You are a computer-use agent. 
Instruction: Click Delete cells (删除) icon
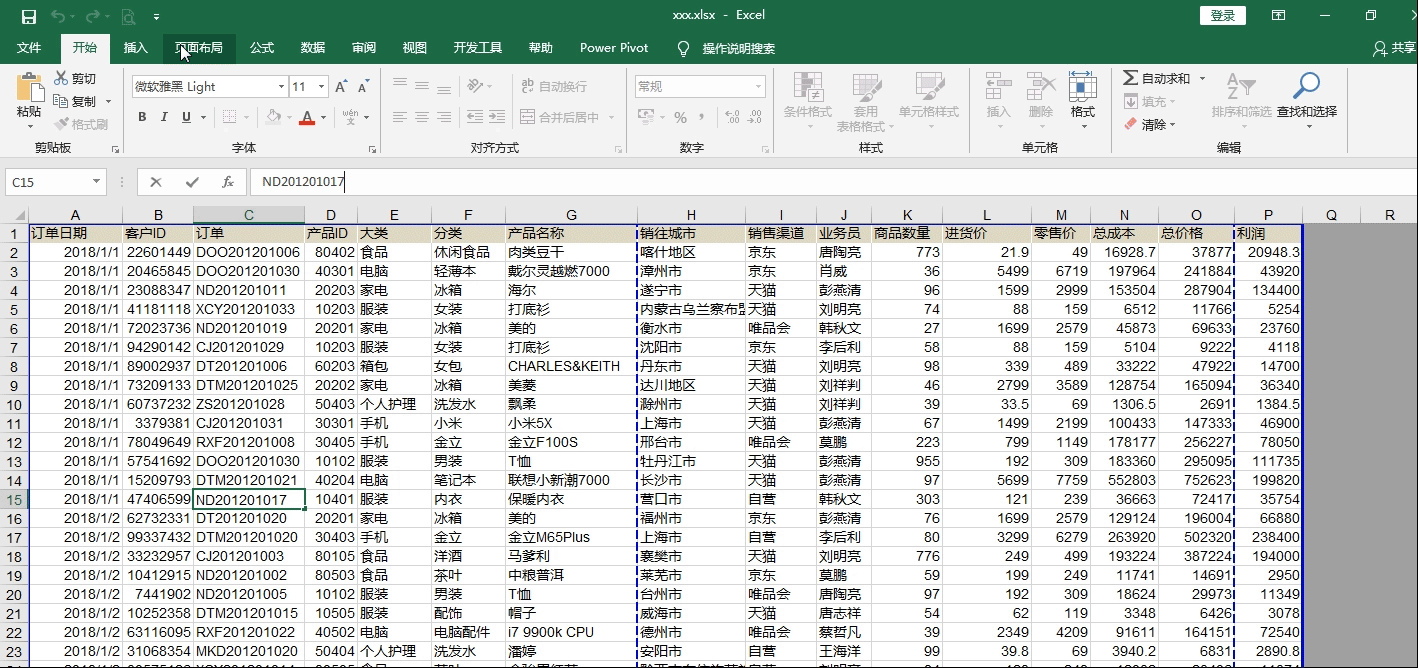click(x=1041, y=87)
